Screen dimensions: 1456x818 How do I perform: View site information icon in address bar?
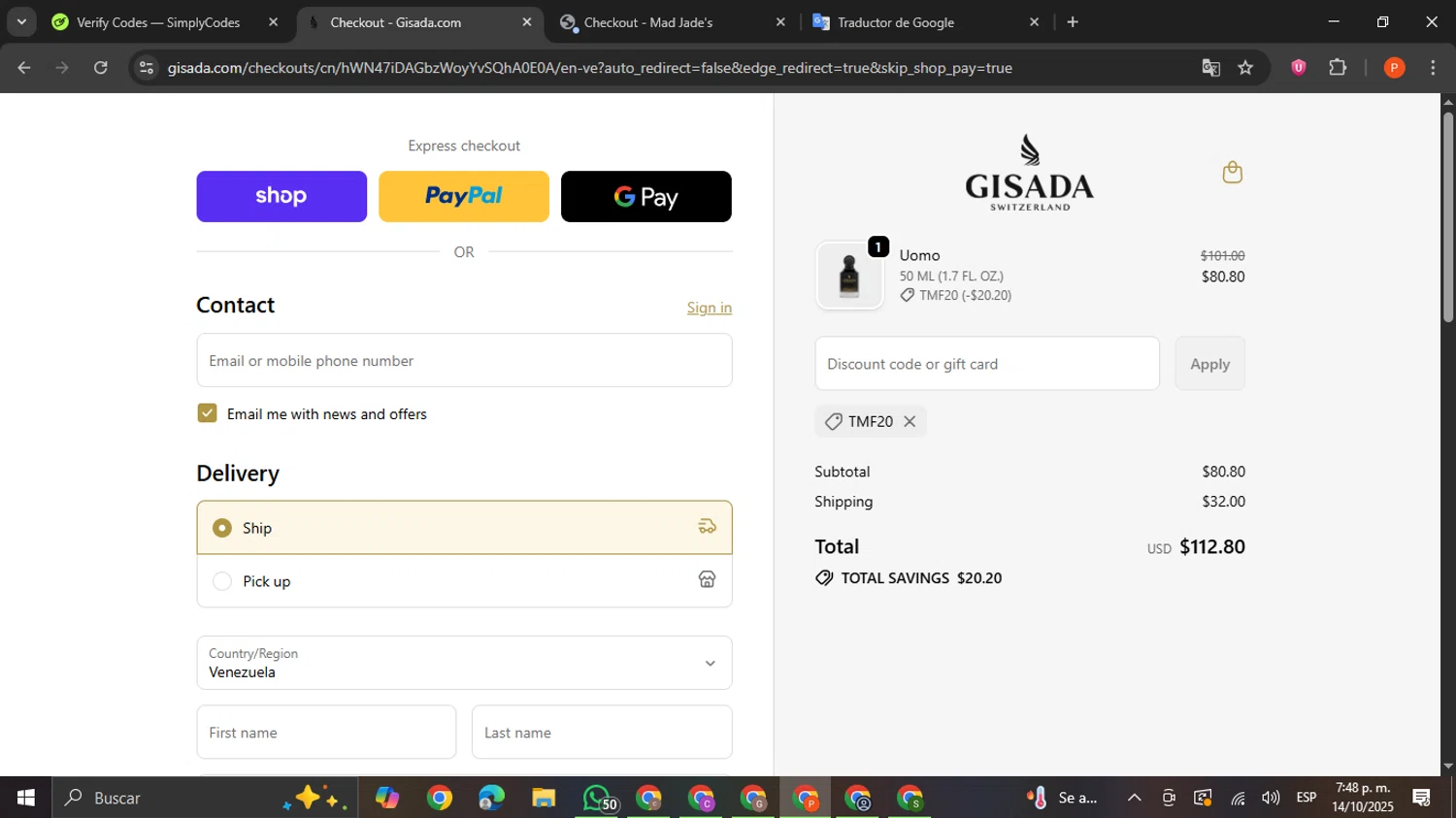147,68
